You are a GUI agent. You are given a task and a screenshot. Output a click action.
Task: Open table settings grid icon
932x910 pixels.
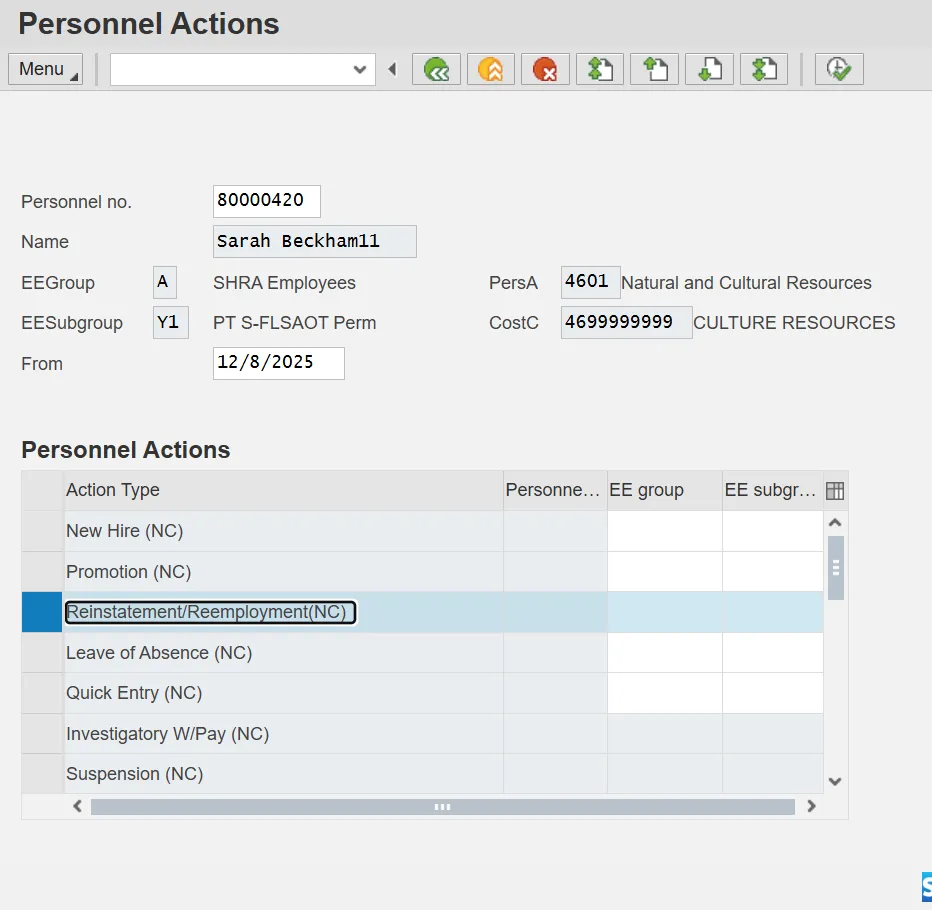pos(835,491)
